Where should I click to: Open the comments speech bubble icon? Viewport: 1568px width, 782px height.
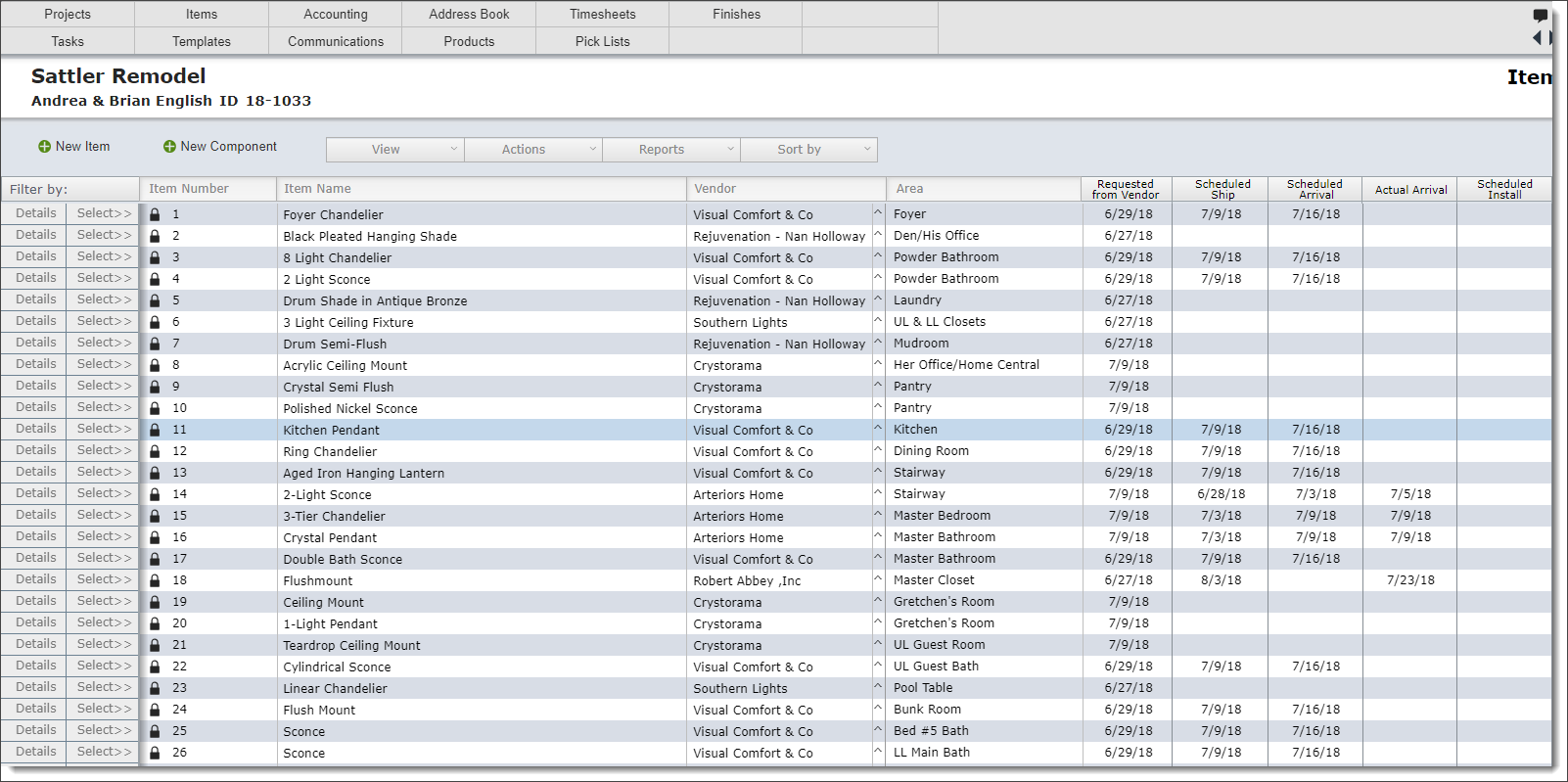pyautogui.click(x=1540, y=16)
